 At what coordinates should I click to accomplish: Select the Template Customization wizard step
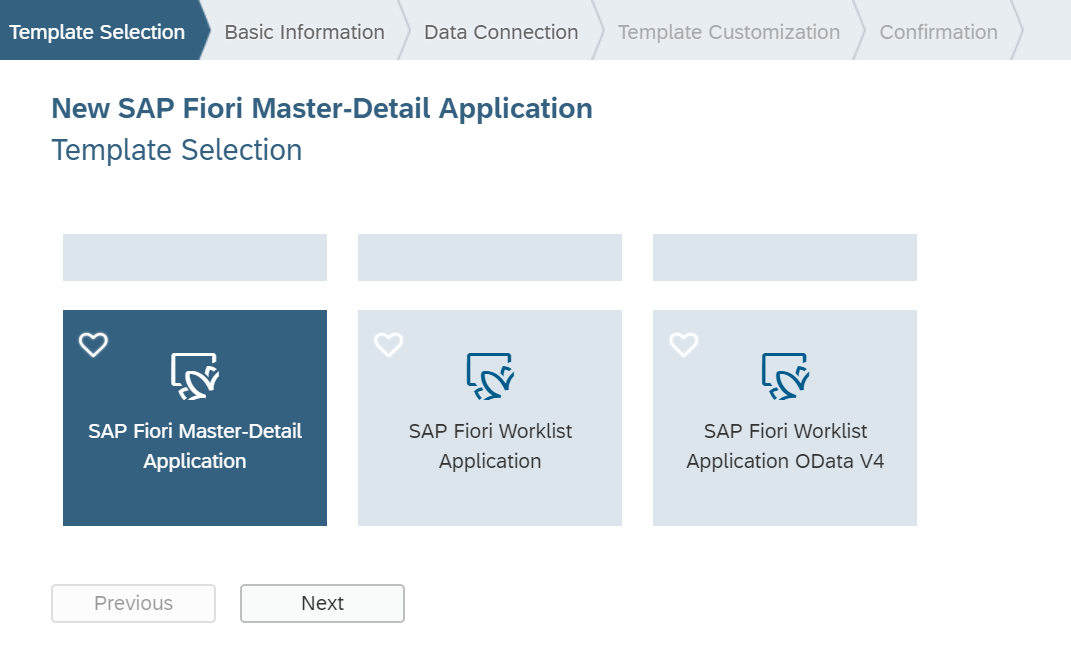tap(728, 32)
